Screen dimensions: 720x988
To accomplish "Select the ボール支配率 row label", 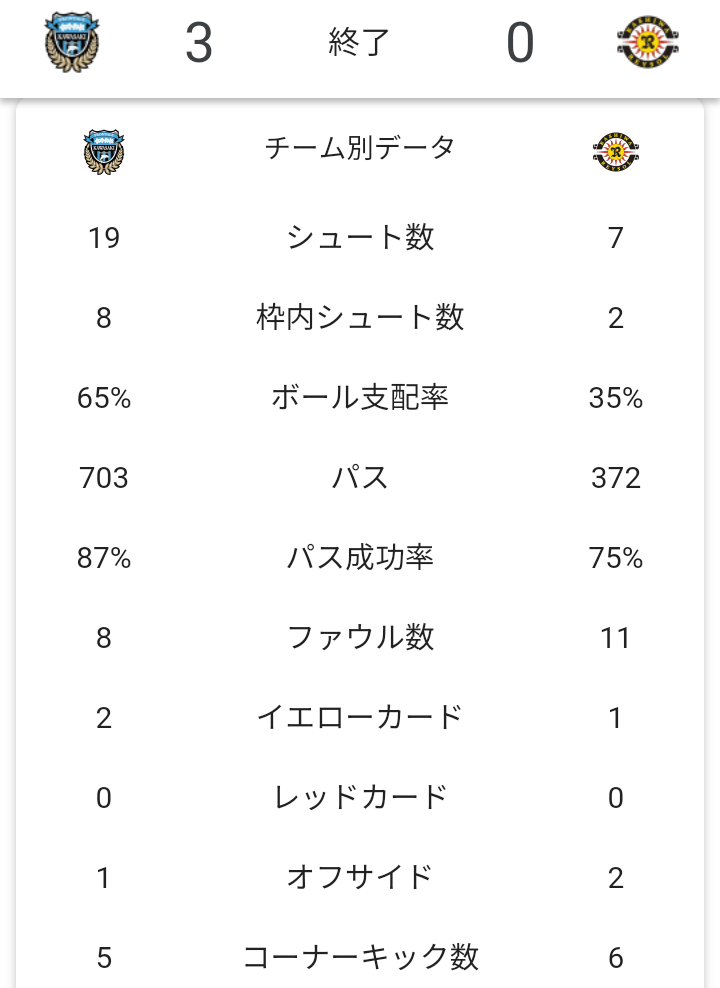I will 360,398.
